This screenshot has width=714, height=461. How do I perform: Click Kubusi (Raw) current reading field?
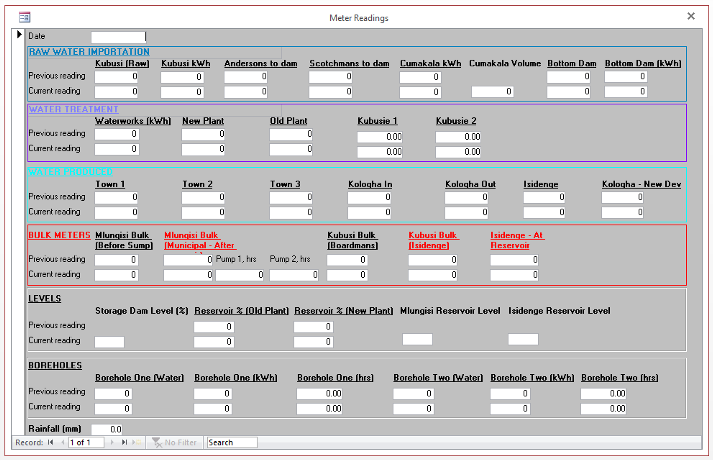[117, 92]
